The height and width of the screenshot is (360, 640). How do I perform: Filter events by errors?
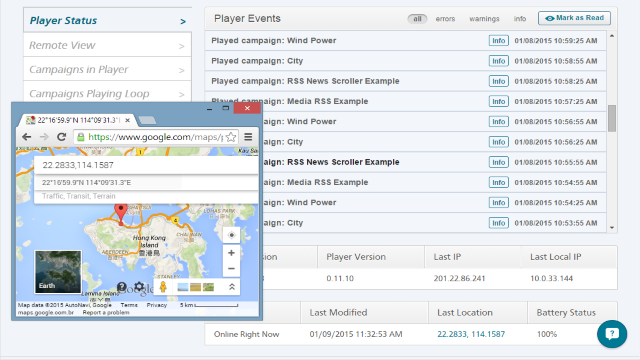pyautogui.click(x=445, y=19)
